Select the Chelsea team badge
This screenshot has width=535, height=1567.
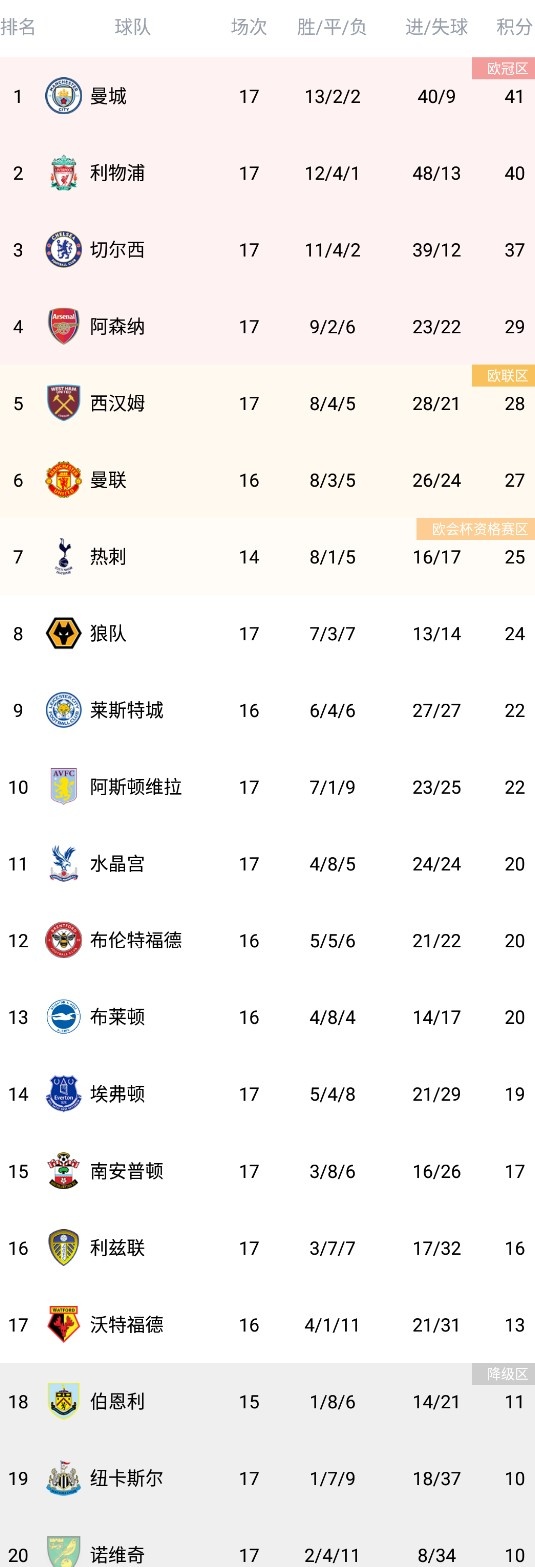tap(64, 250)
